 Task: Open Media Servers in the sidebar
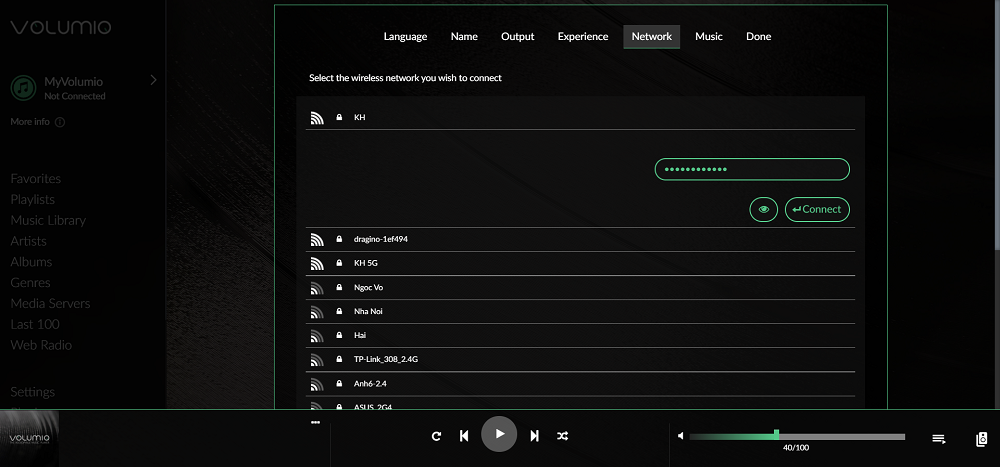point(50,304)
